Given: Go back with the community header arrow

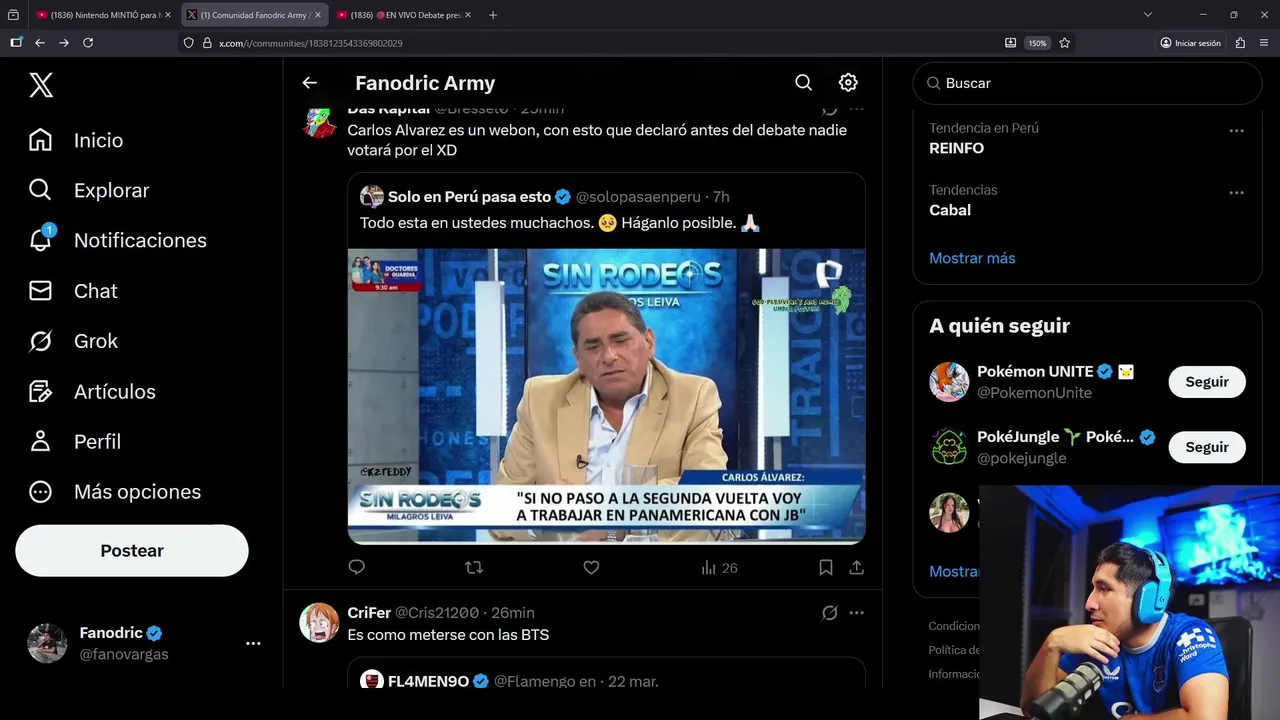Looking at the screenshot, I should point(310,83).
